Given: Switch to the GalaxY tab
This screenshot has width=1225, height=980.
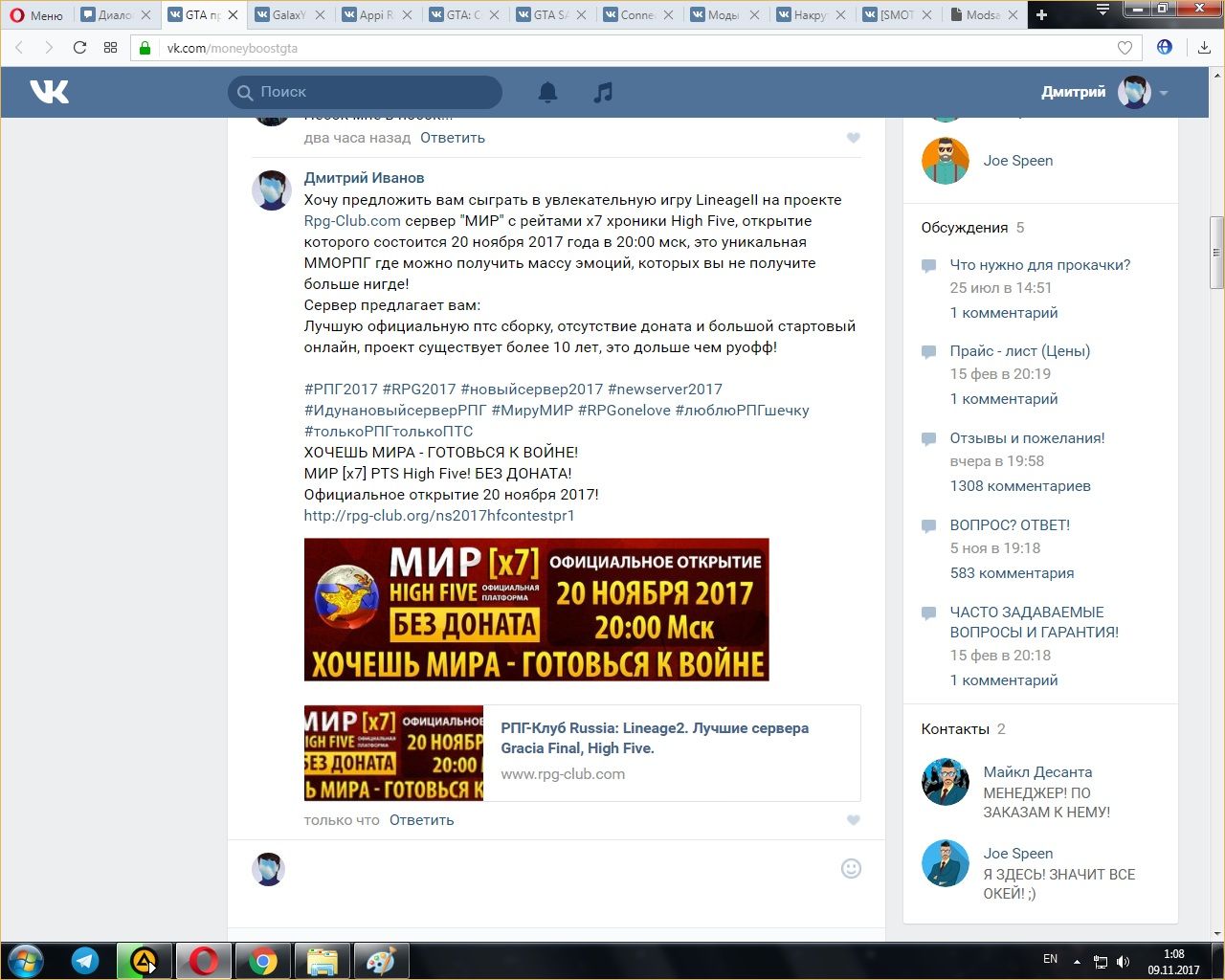Looking at the screenshot, I should [289, 15].
